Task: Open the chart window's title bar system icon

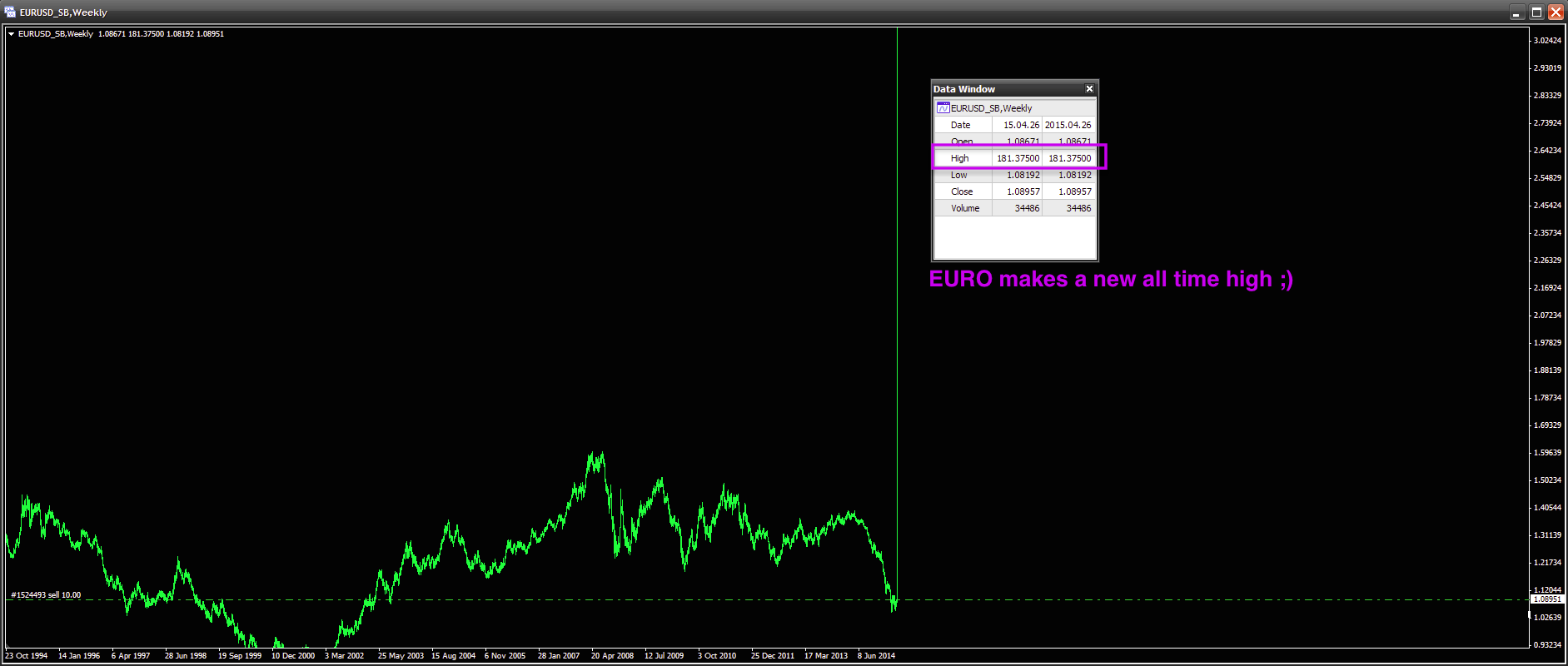Action: point(10,12)
